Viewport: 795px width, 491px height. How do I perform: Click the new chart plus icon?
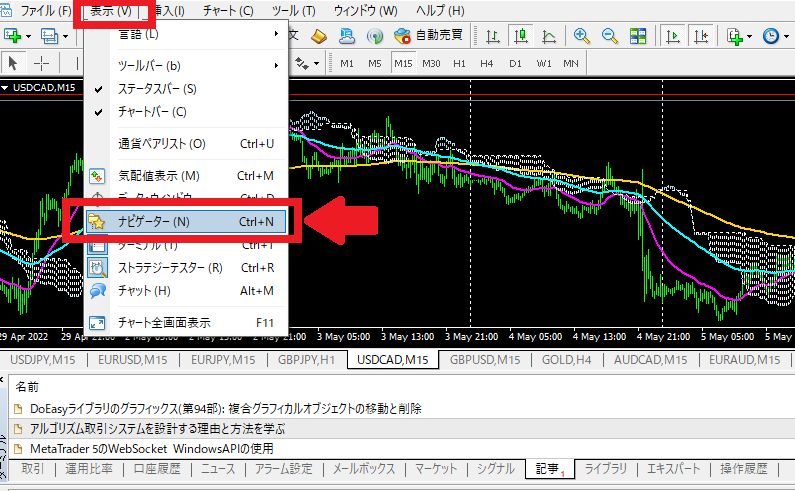tap(12, 36)
